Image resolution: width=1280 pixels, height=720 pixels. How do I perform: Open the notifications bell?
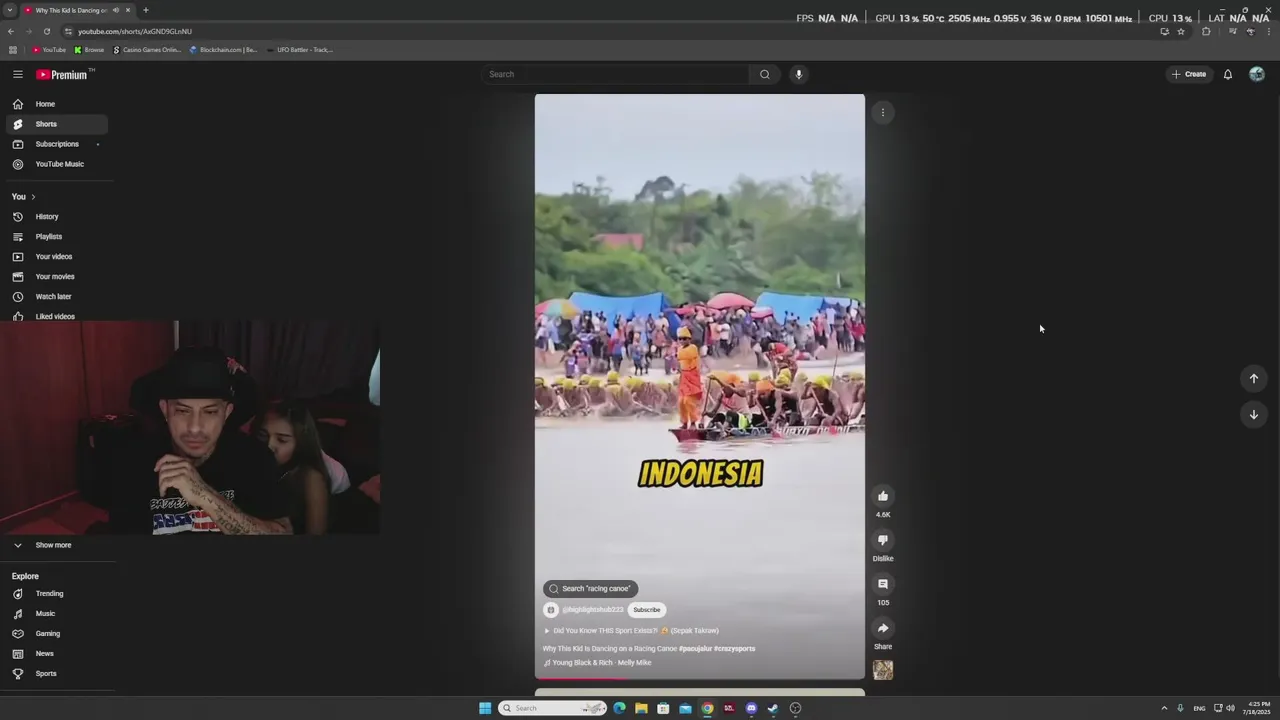(x=1228, y=74)
